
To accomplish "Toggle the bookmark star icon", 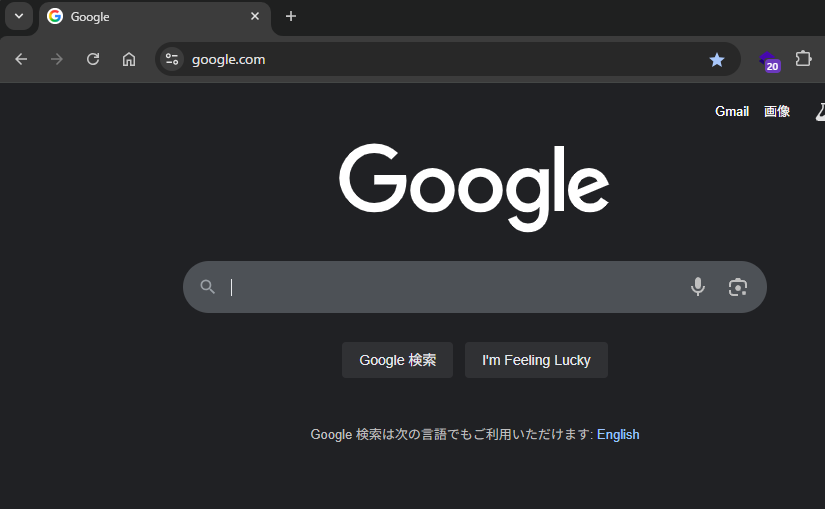I will [x=717, y=59].
